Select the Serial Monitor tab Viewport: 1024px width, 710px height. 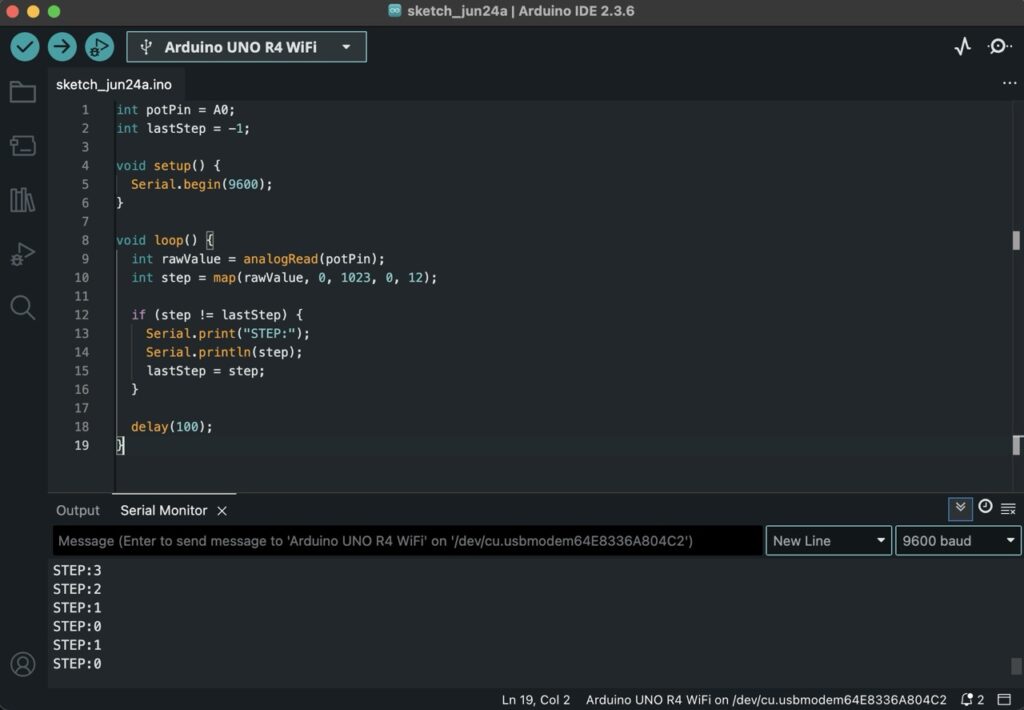click(x=163, y=511)
